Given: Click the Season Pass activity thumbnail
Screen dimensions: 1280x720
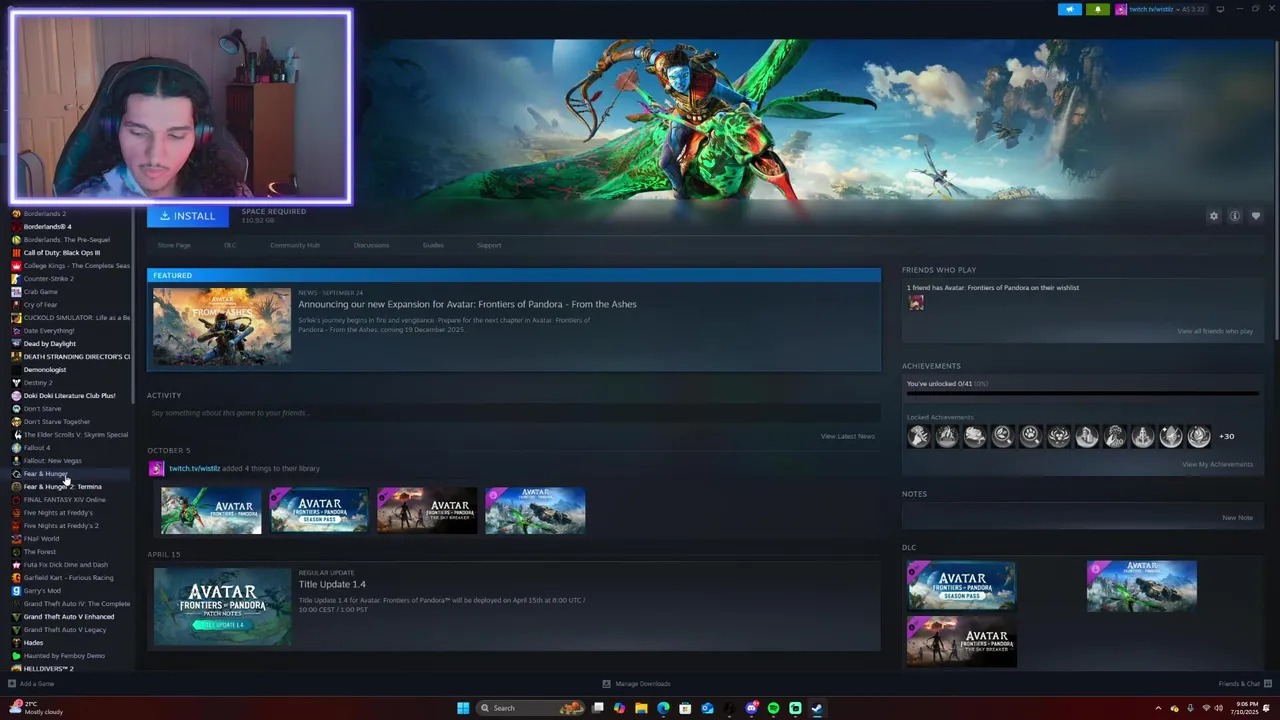Looking at the screenshot, I should pos(319,510).
